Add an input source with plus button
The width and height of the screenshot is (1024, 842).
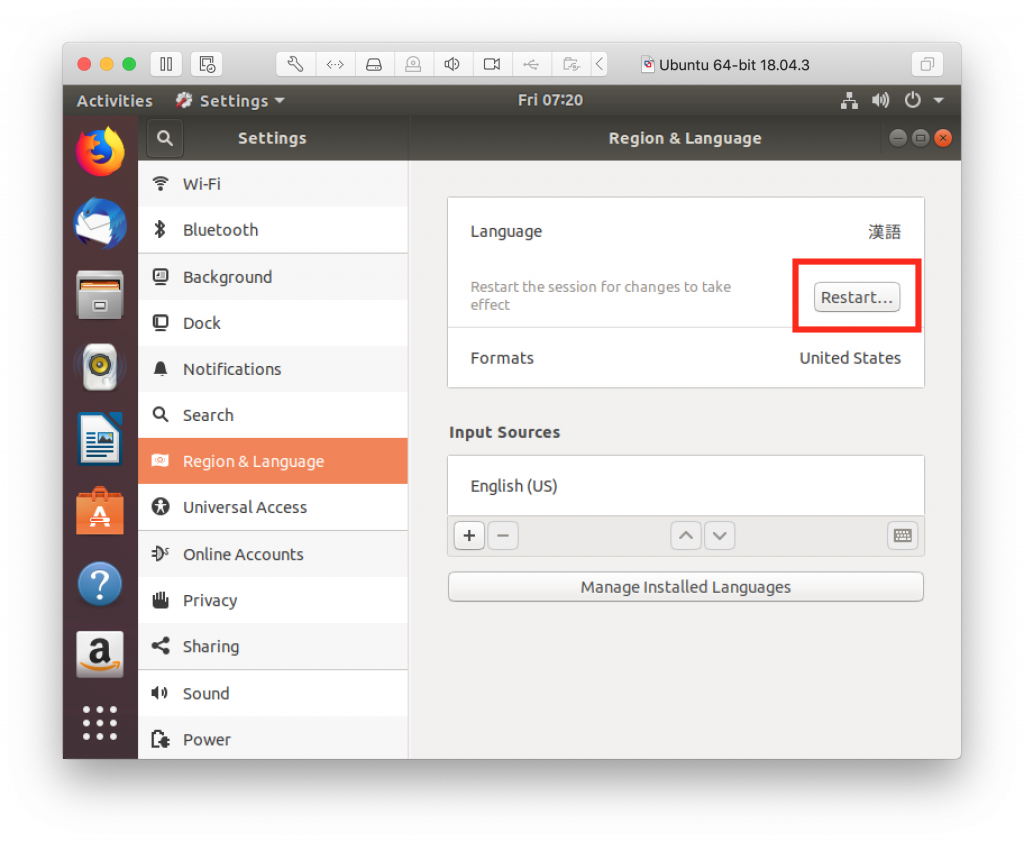(x=469, y=536)
